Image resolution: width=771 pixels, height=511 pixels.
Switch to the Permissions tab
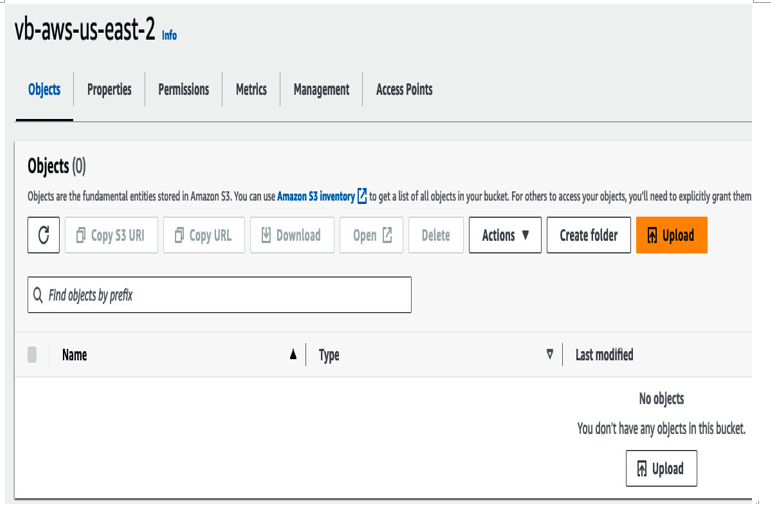(183, 90)
